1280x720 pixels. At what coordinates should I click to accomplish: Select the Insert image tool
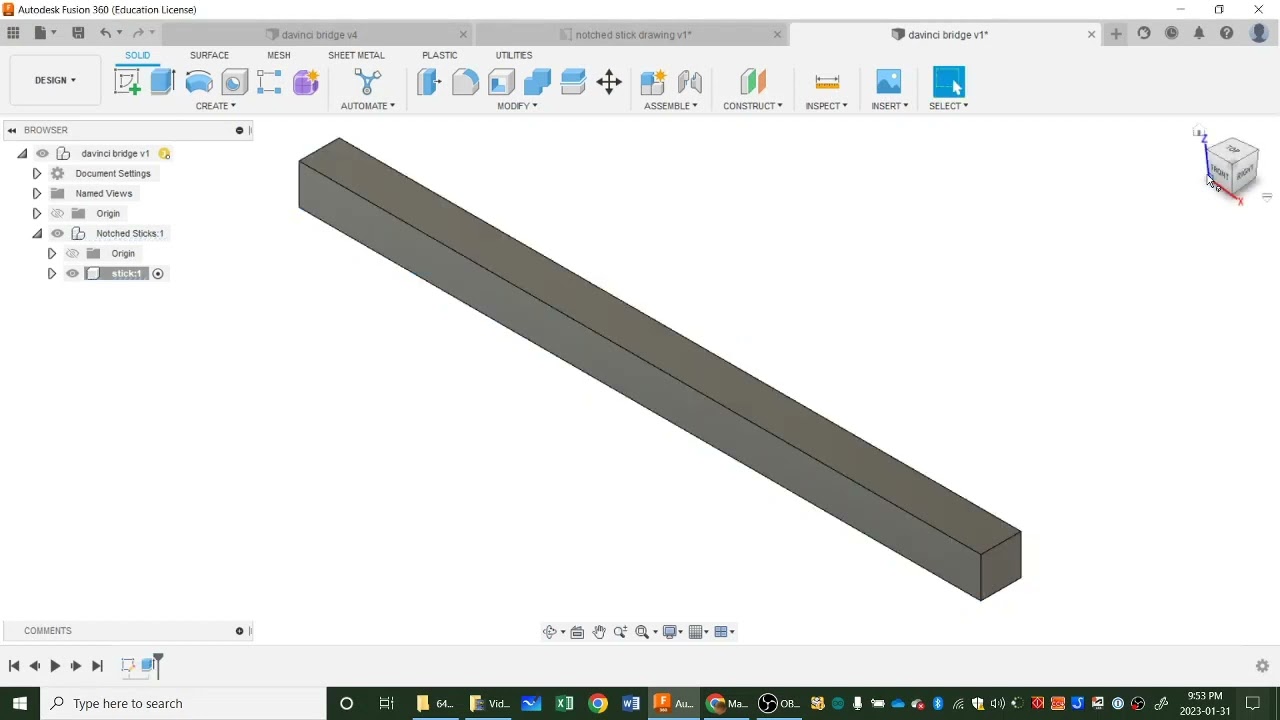point(889,82)
